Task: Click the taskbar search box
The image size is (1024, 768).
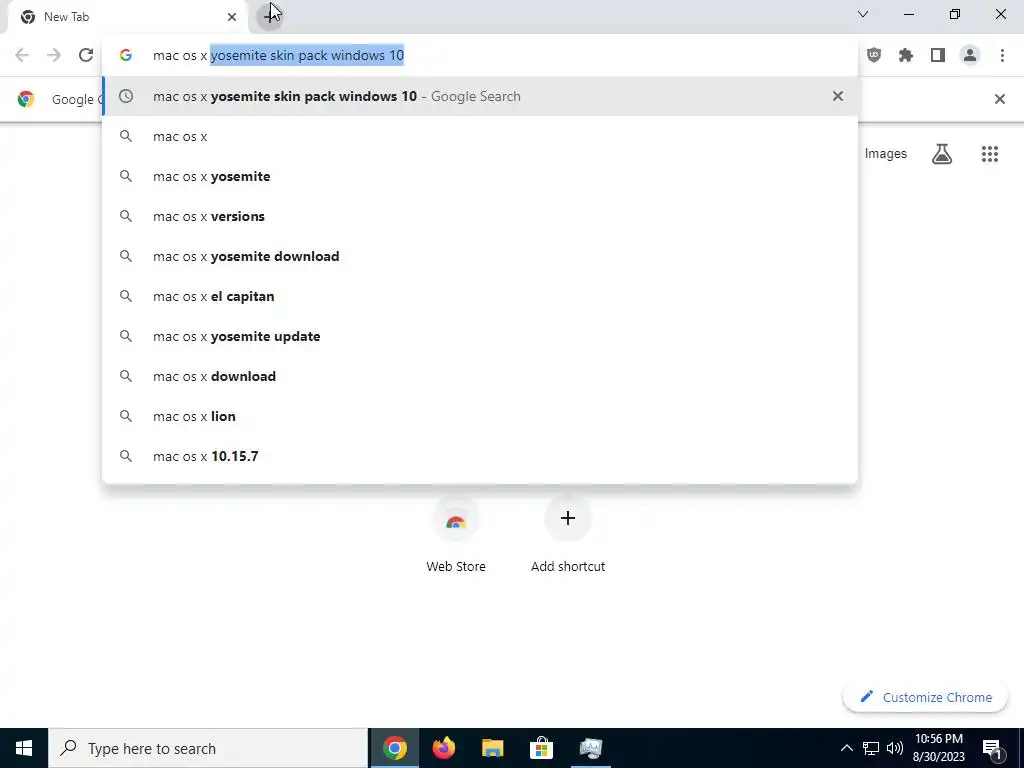Action: 208,748
